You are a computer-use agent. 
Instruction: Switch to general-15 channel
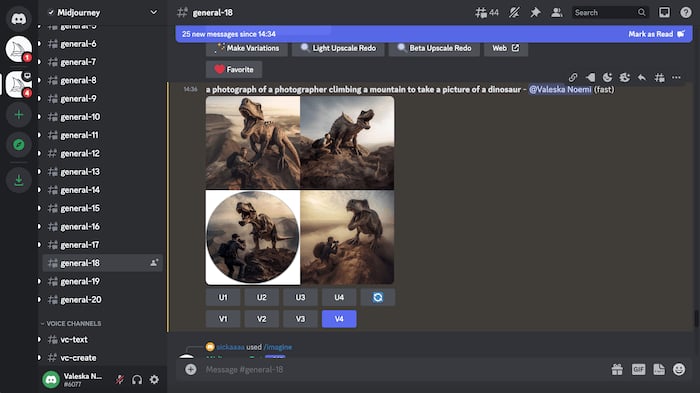(x=102, y=209)
